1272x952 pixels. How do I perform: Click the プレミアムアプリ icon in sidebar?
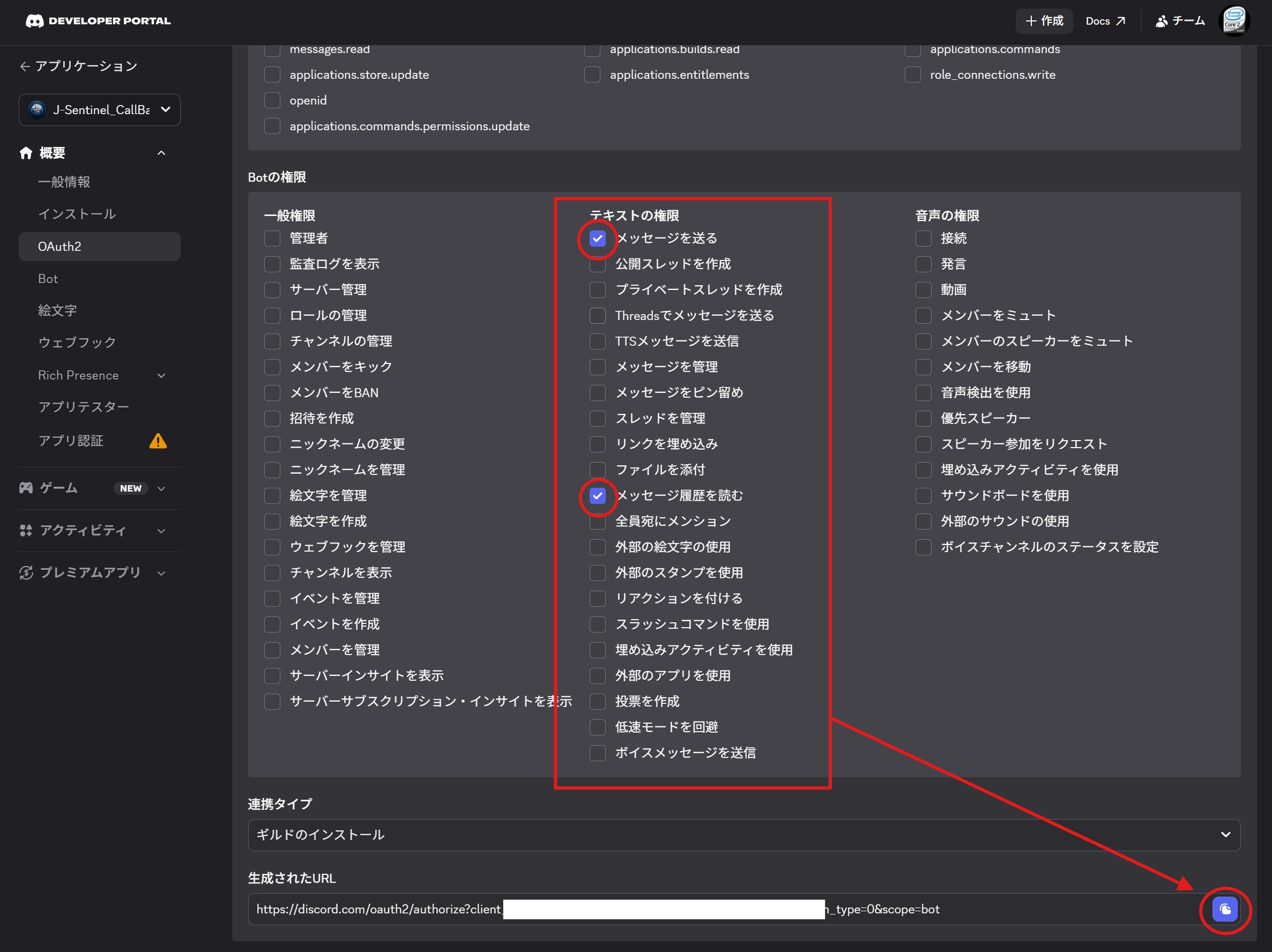26,572
